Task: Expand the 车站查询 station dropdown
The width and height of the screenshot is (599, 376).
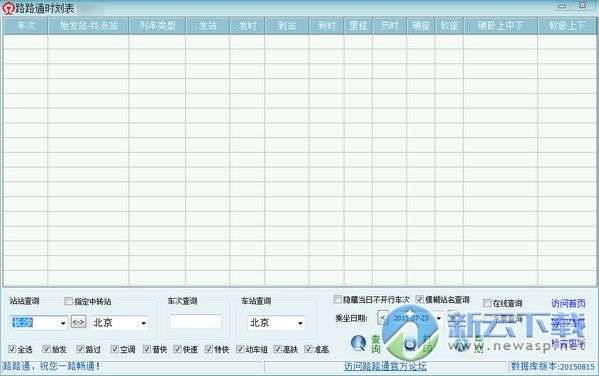Action: pos(300,323)
